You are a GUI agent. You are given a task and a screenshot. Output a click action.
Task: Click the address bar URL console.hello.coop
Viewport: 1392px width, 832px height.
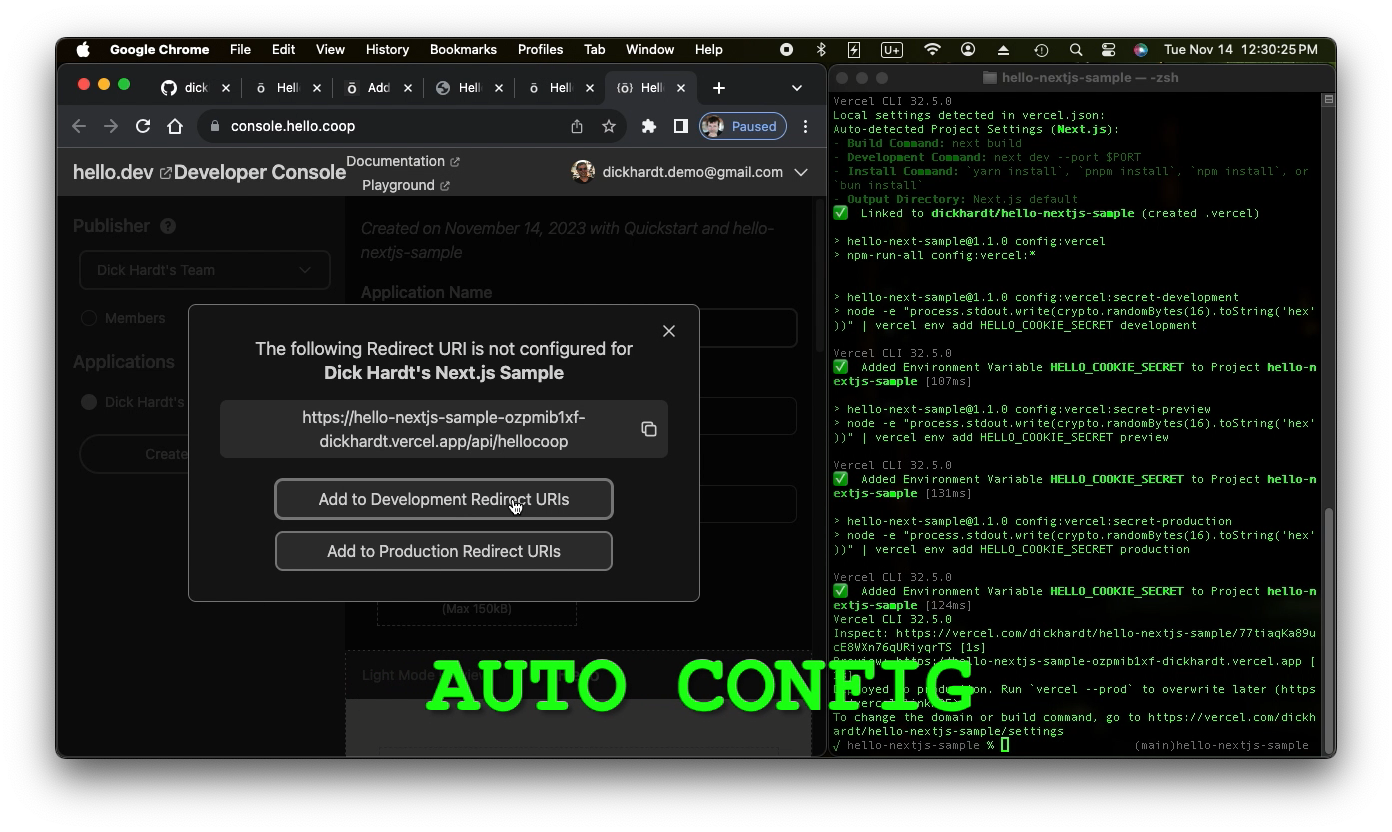point(293,126)
